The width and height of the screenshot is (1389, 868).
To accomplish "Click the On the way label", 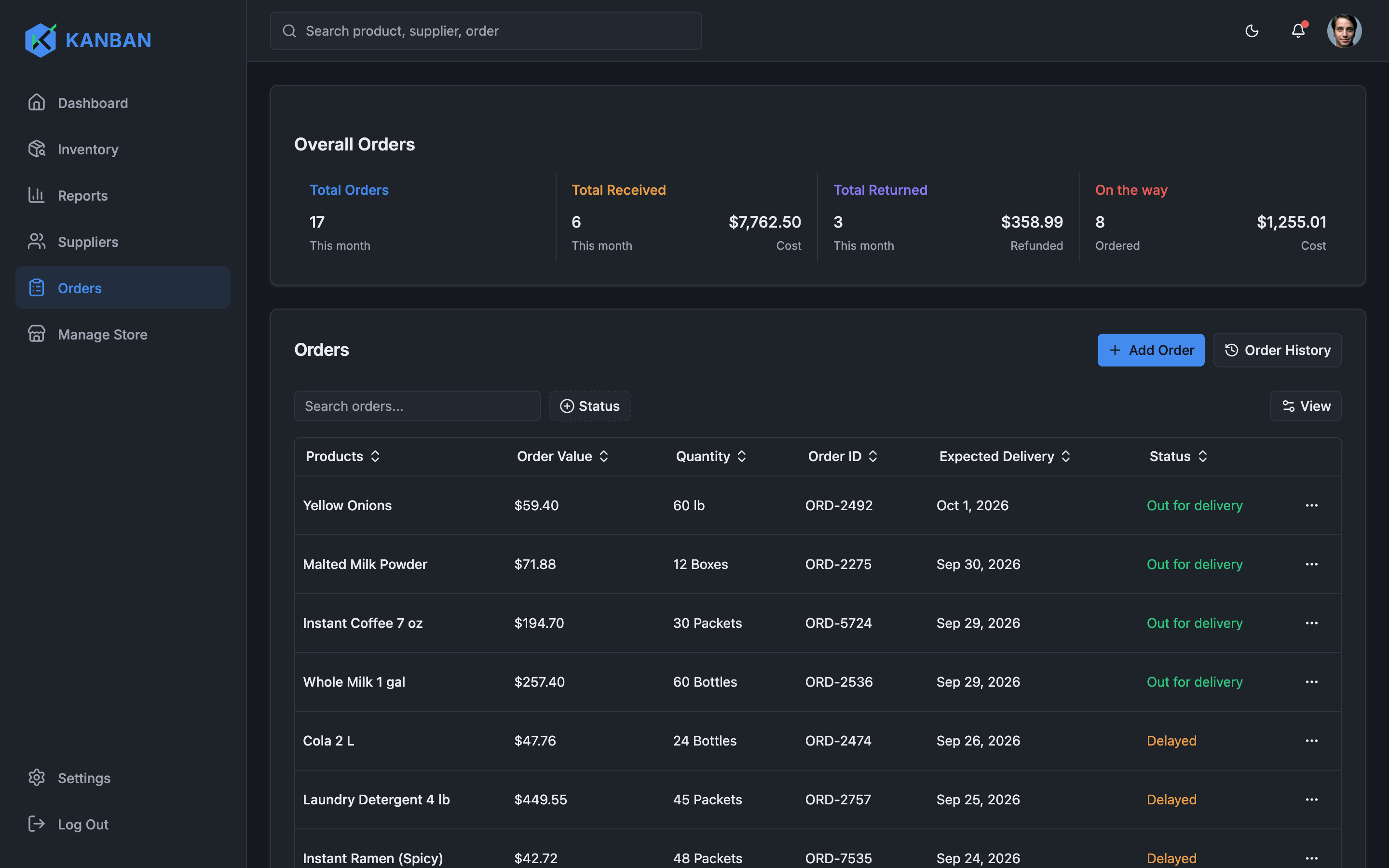I will click(1131, 190).
